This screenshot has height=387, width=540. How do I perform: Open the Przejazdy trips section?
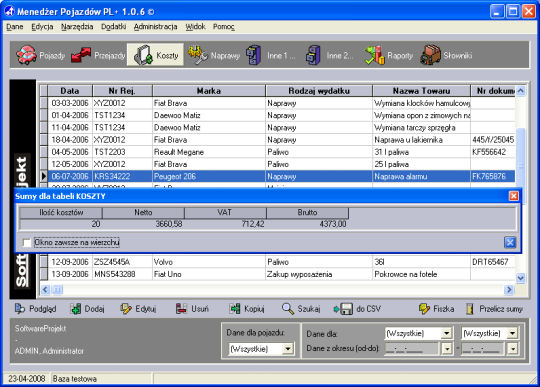tap(98, 55)
